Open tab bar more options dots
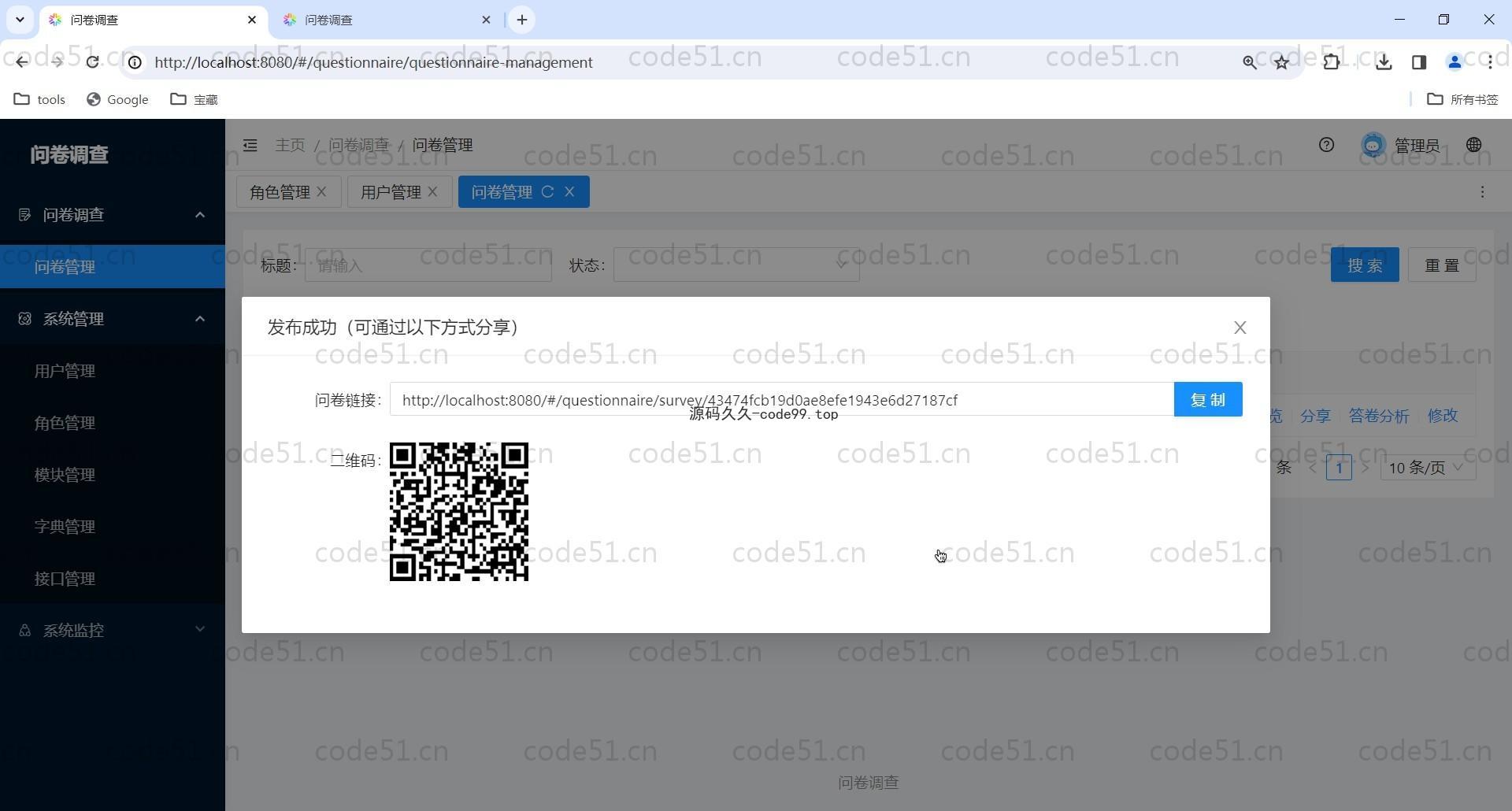 (x=1482, y=192)
